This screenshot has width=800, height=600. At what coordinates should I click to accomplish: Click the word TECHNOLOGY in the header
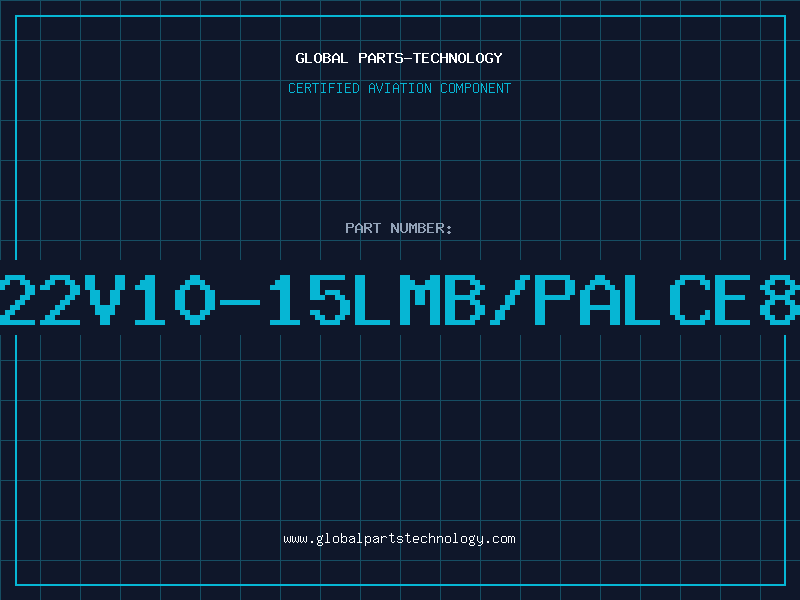point(458,58)
